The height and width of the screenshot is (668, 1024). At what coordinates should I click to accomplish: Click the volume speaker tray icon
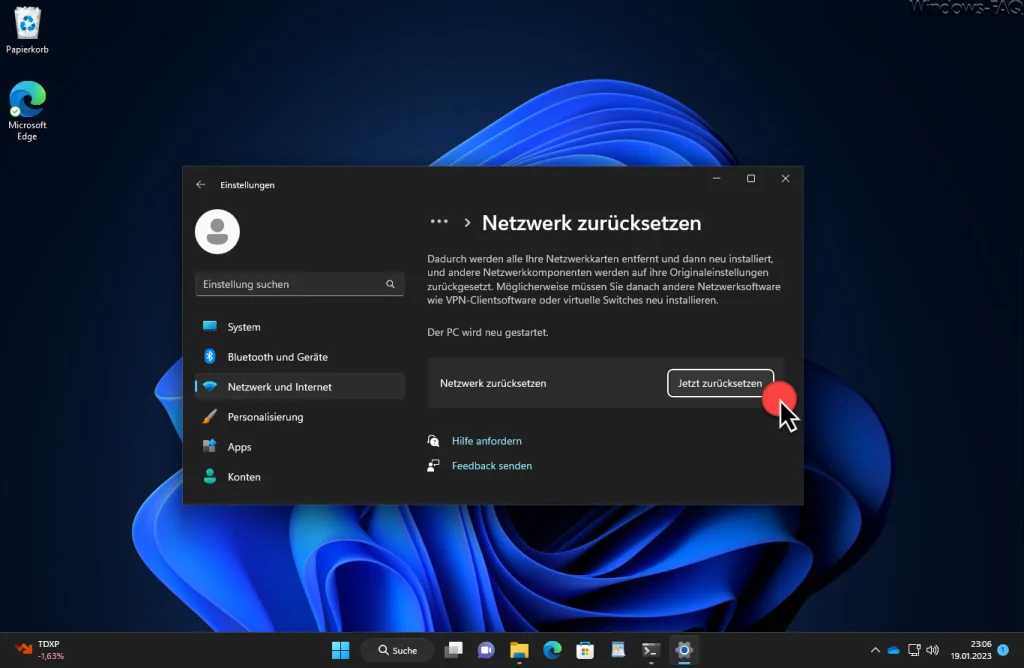click(x=933, y=650)
